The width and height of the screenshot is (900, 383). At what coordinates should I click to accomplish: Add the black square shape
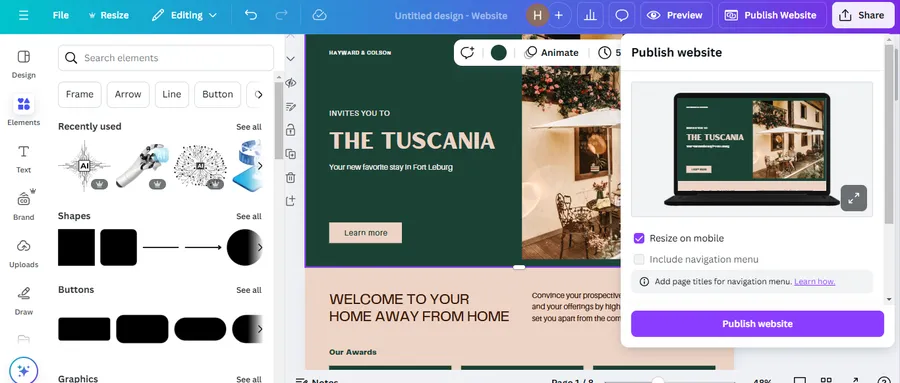coord(76,247)
